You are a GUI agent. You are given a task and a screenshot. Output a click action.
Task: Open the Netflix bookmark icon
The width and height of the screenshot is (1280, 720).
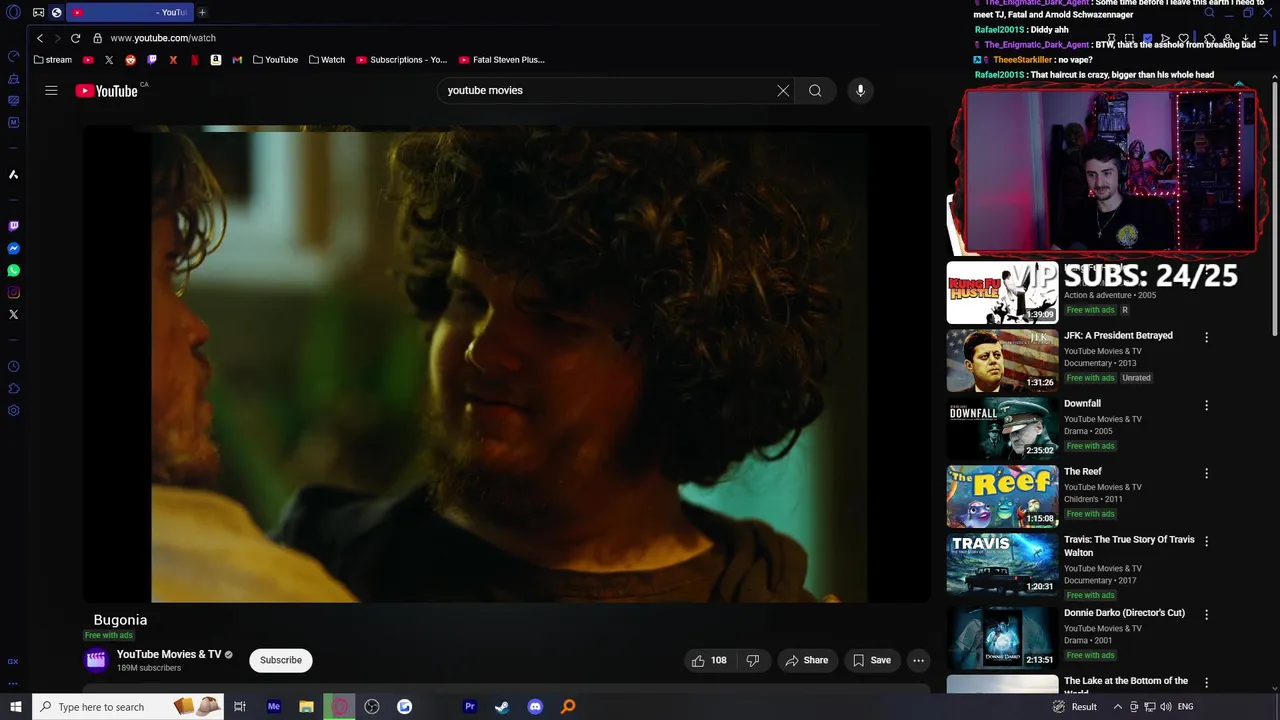pos(195,60)
